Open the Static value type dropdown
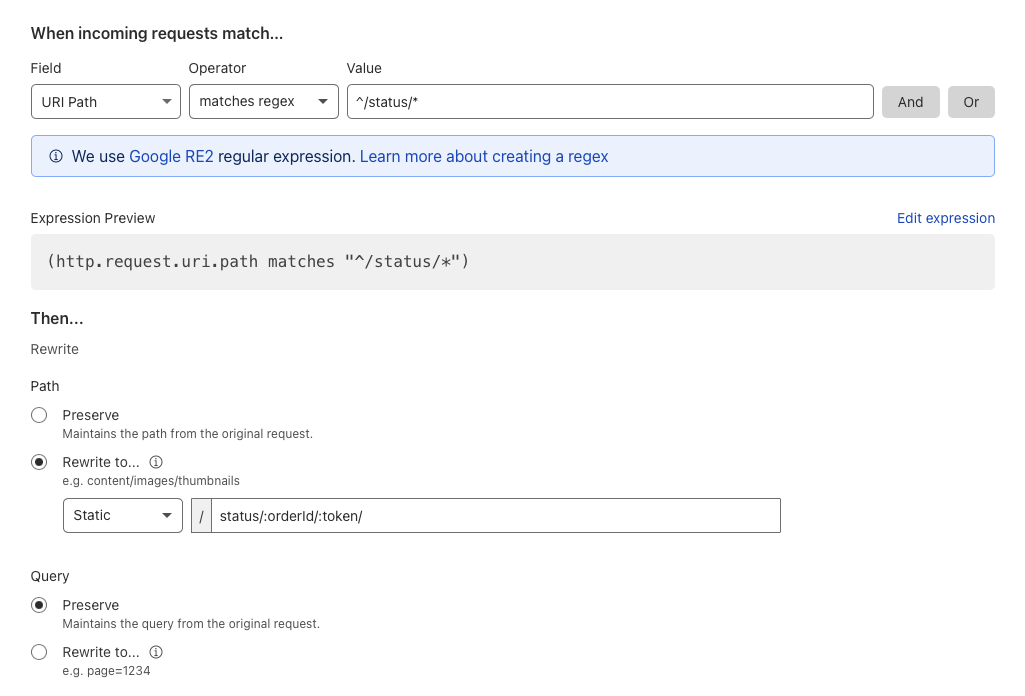 click(x=122, y=515)
